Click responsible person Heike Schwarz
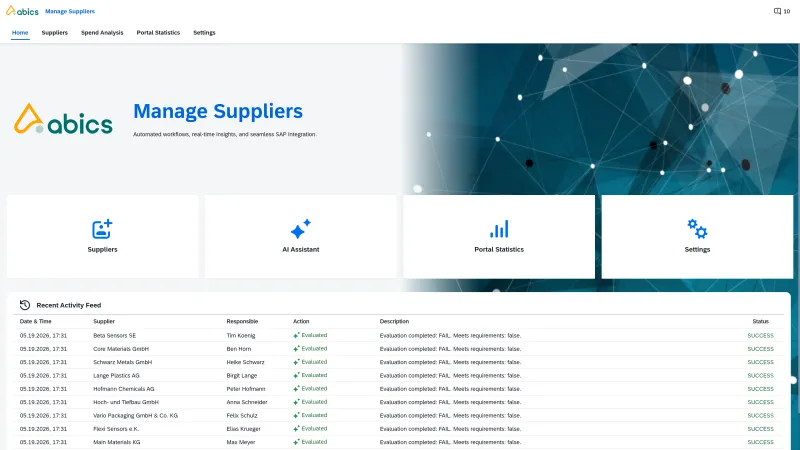This screenshot has width=800, height=450. pyautogui.click(x=245, y=362)
